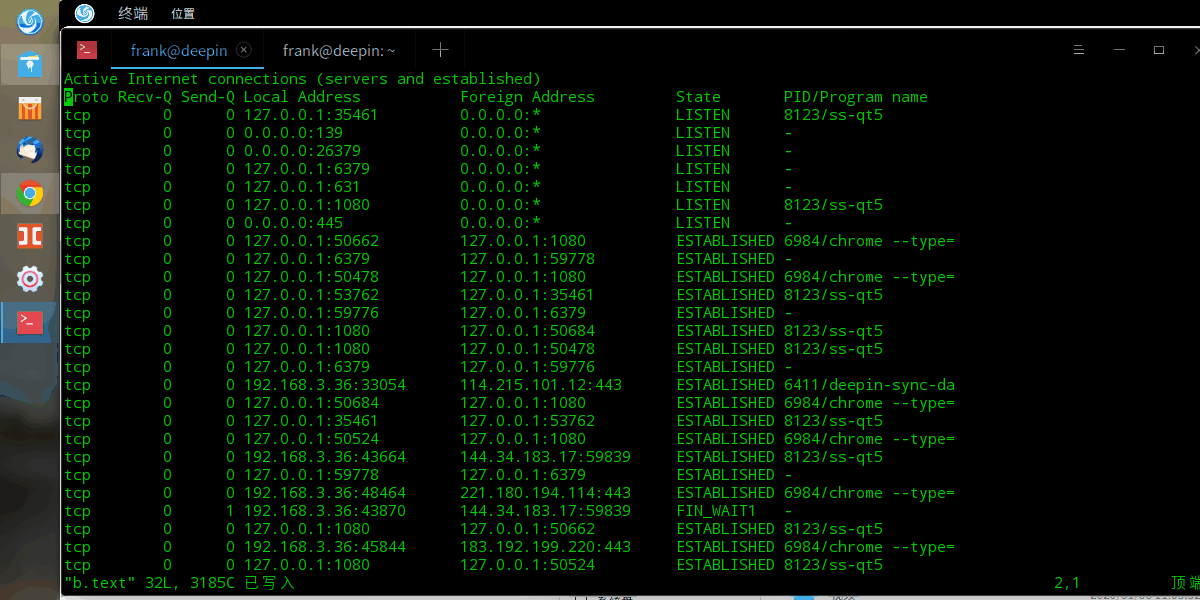Screen dimensions: 1200x600
Task: Click the Proto column header text
Action: (87, 97)
